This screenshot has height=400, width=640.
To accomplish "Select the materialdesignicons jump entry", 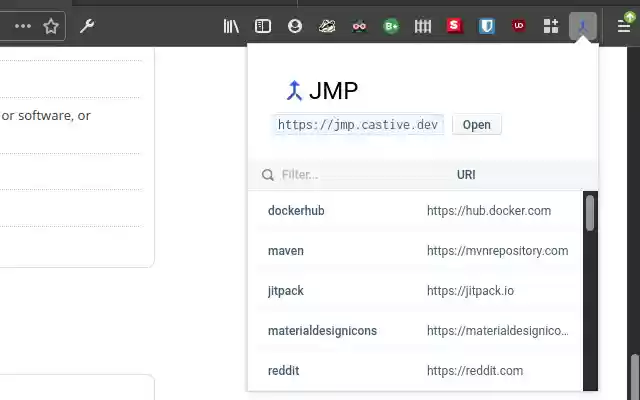I will (x=322, y=331).
